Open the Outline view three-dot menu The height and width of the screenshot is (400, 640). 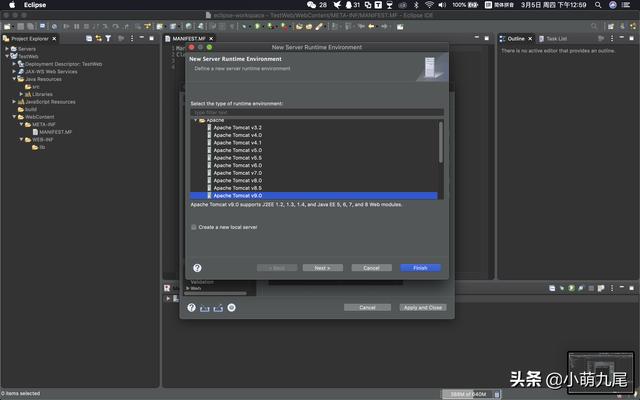(612, 38)
